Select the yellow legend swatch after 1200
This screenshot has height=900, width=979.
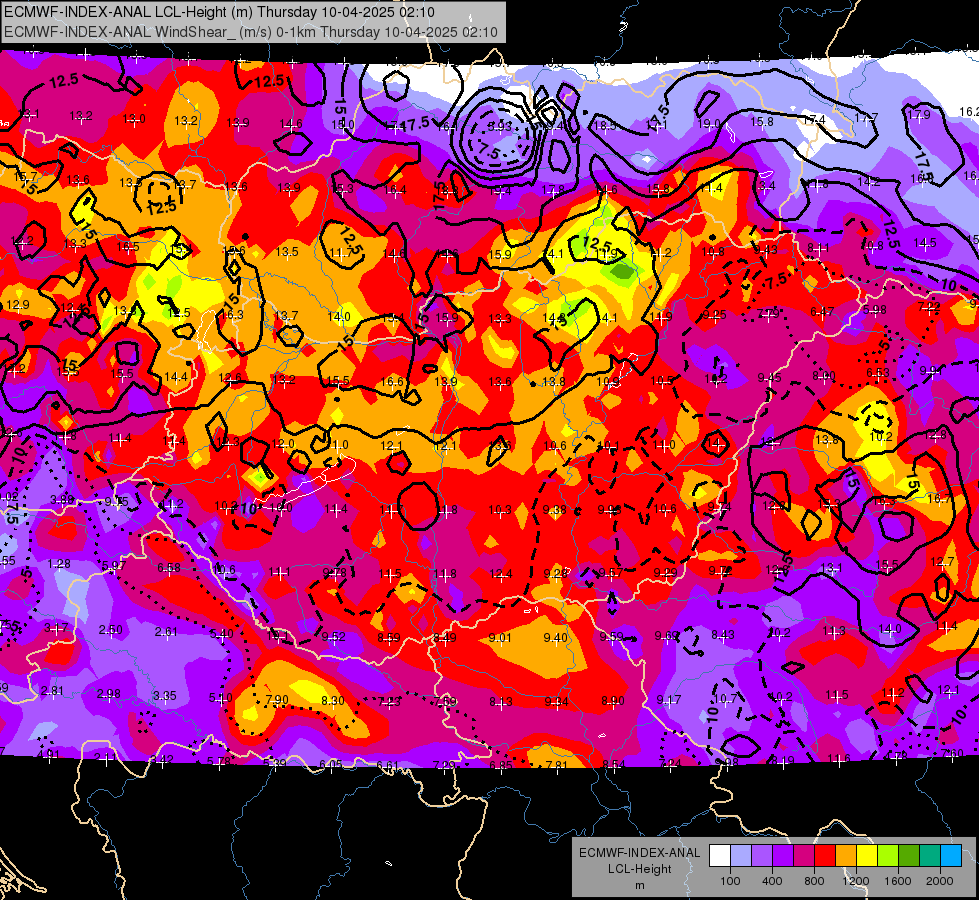click(867, 856)
